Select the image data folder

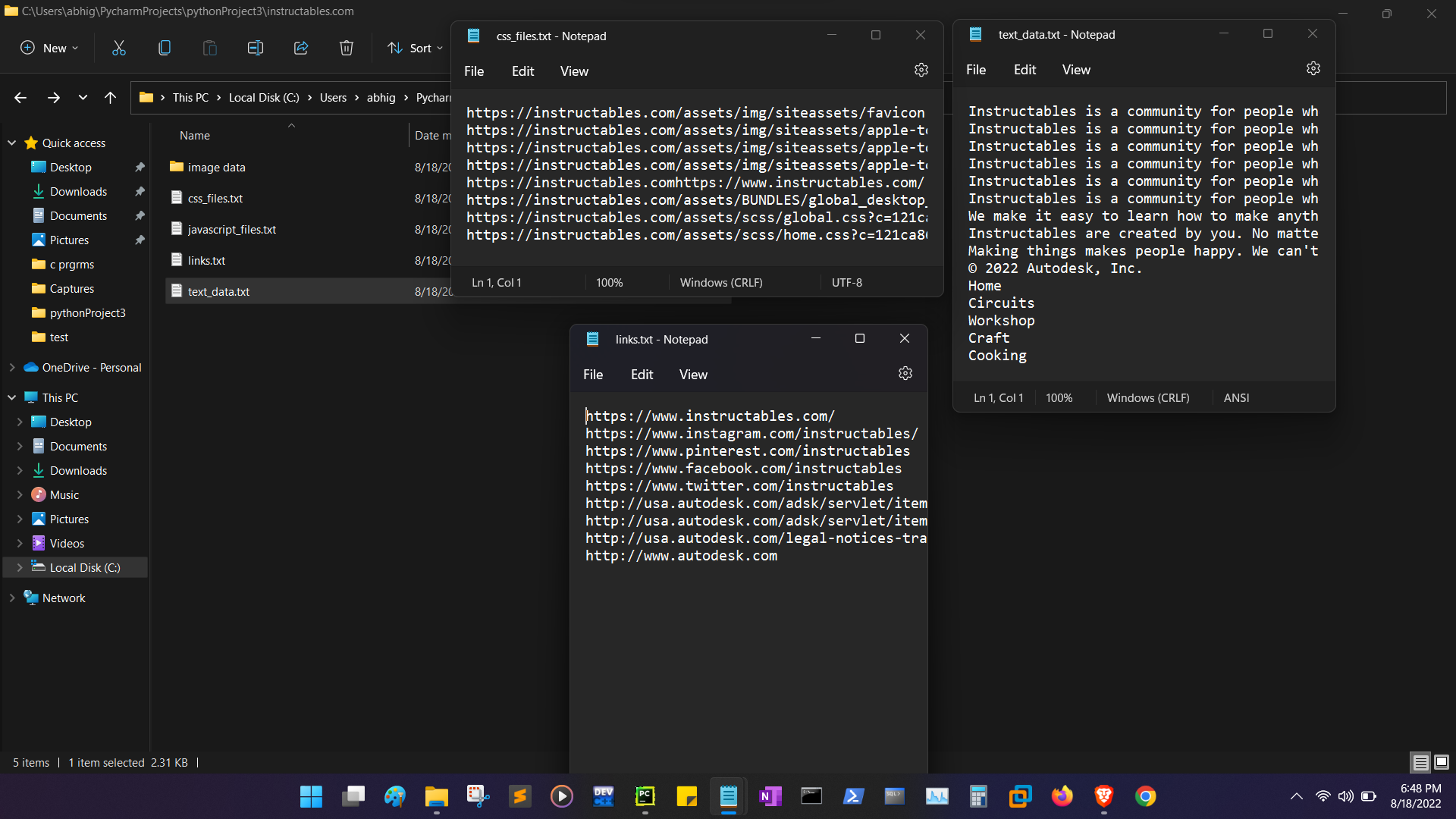pyautogui.click(x=216, y=167)
